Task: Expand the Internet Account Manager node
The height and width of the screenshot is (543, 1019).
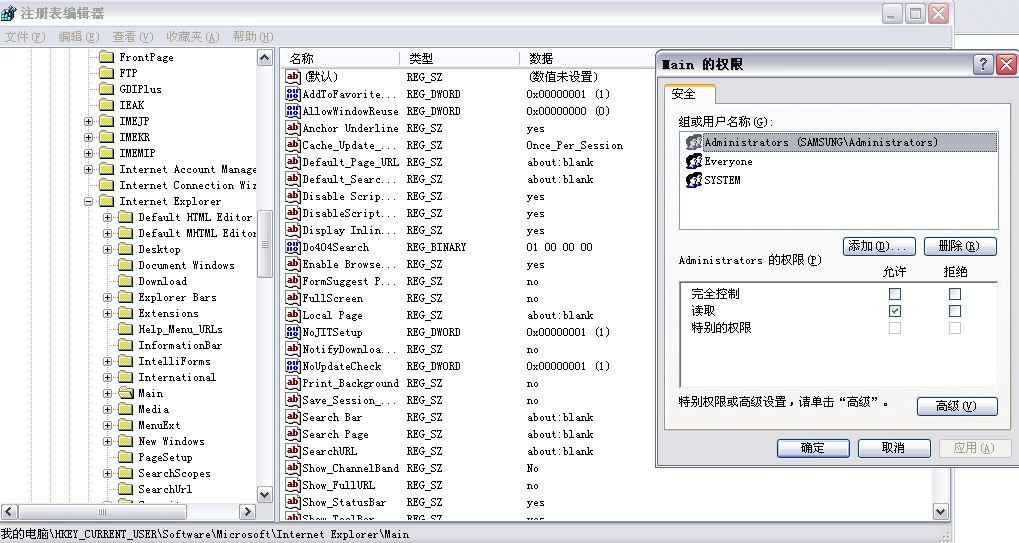Action: point(88,170)
